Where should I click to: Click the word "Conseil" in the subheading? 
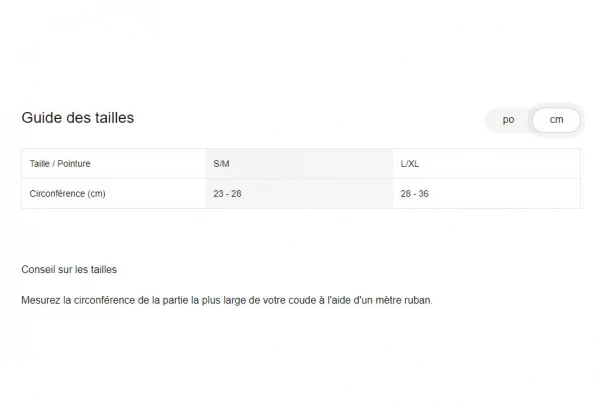point(38,270)
